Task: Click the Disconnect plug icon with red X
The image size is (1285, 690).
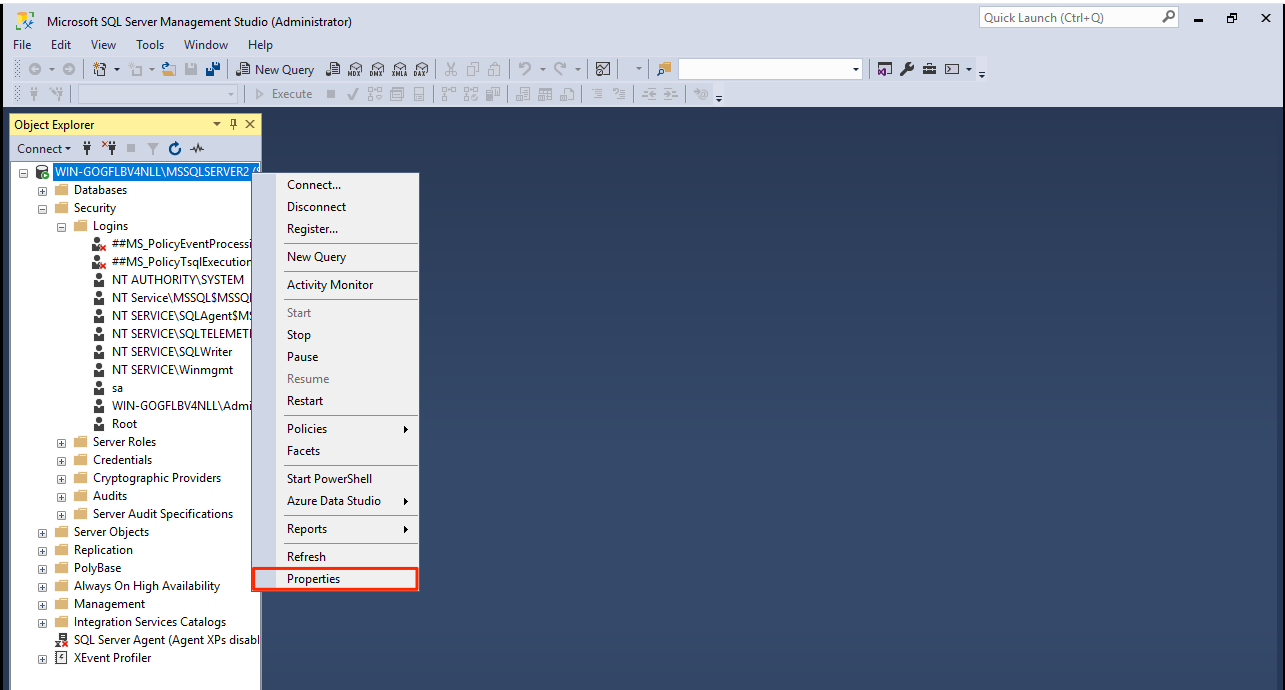Action: [x=109, y=148]
